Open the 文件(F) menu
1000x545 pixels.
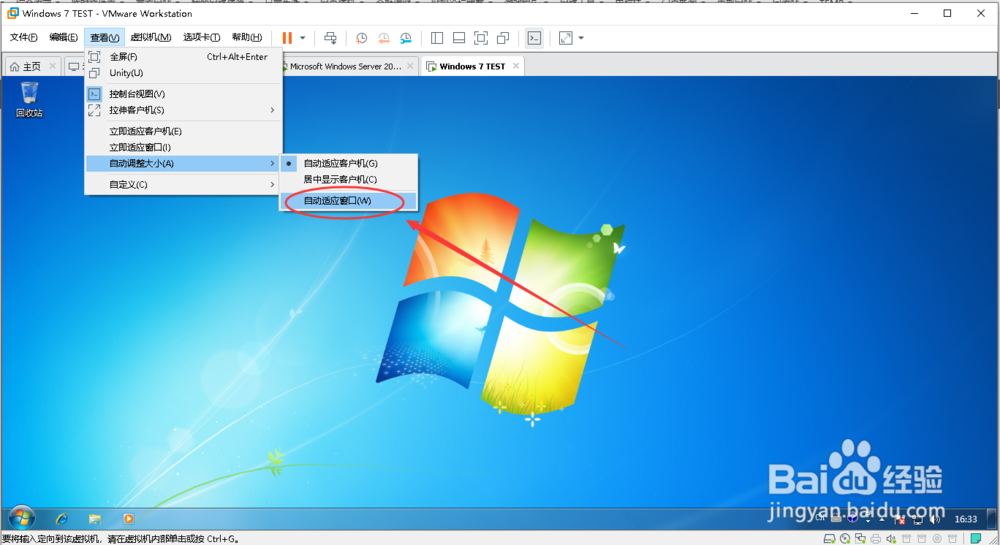[x=24, y=38]
